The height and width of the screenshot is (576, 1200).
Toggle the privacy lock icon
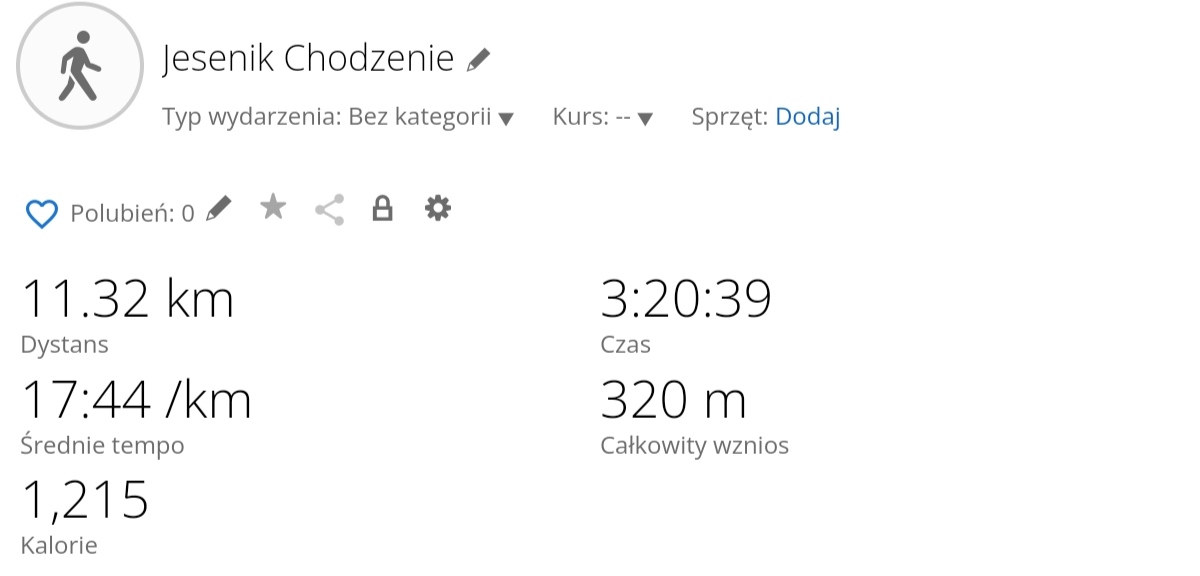[382, 208]
